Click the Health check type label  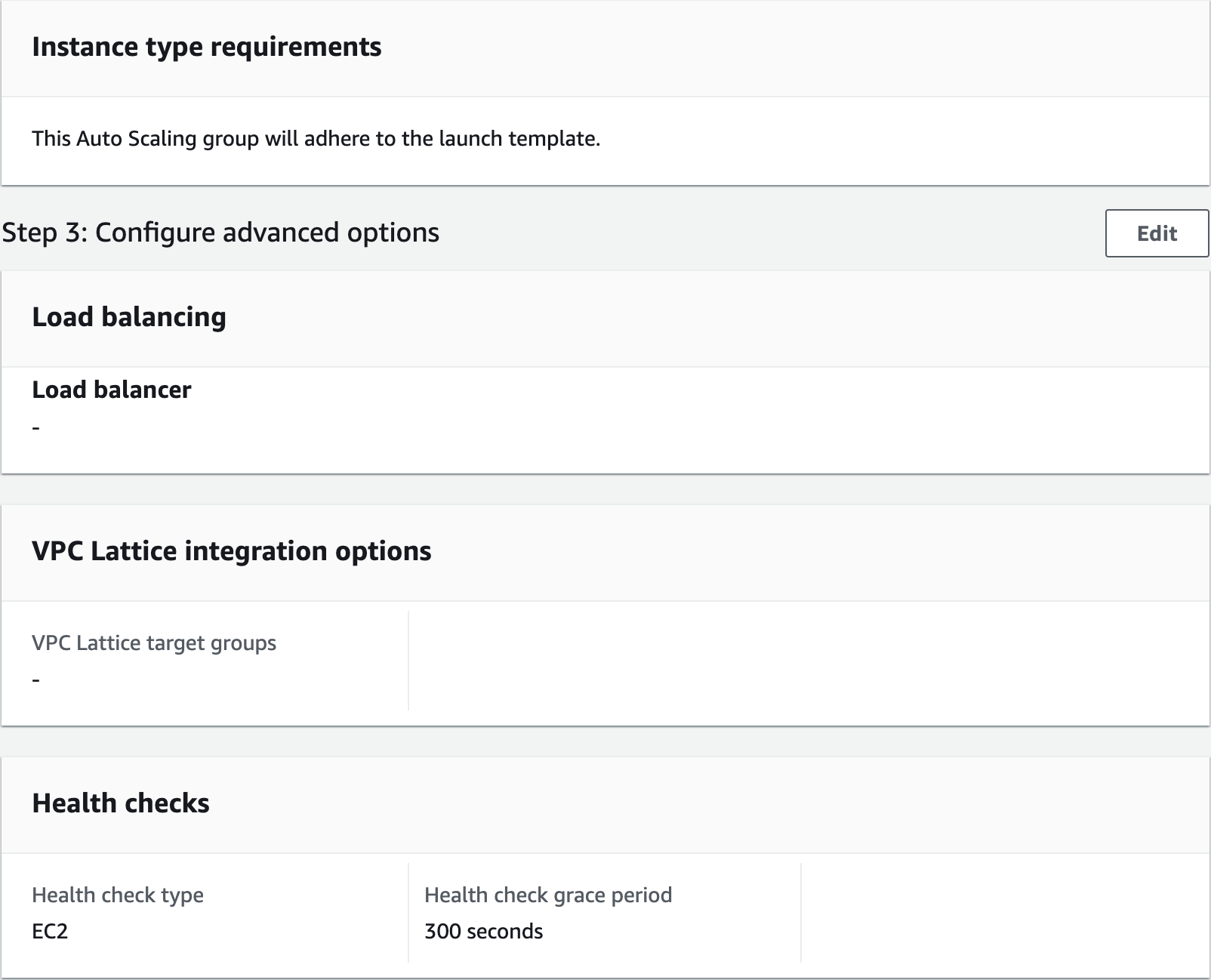tap(118, 895)
